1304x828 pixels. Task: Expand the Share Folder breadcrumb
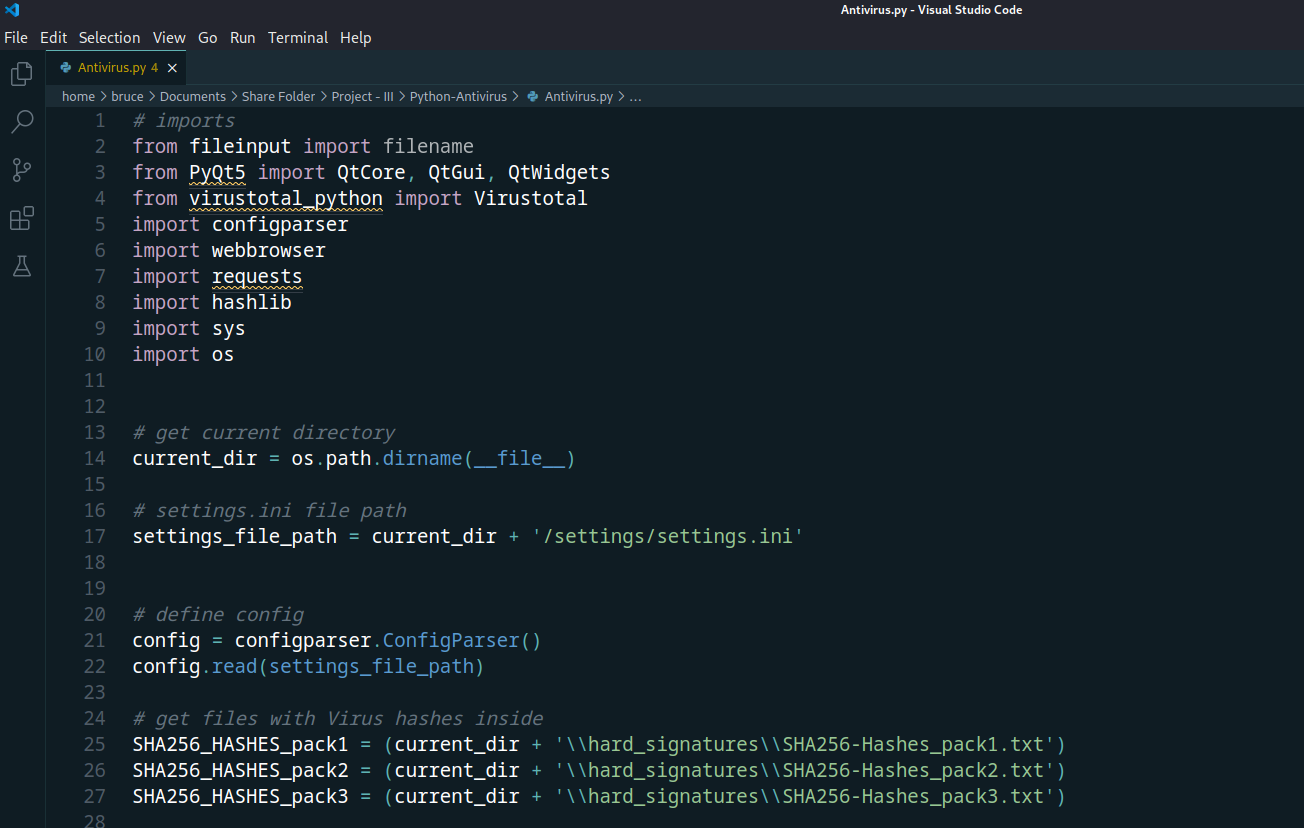pos(278,96)
